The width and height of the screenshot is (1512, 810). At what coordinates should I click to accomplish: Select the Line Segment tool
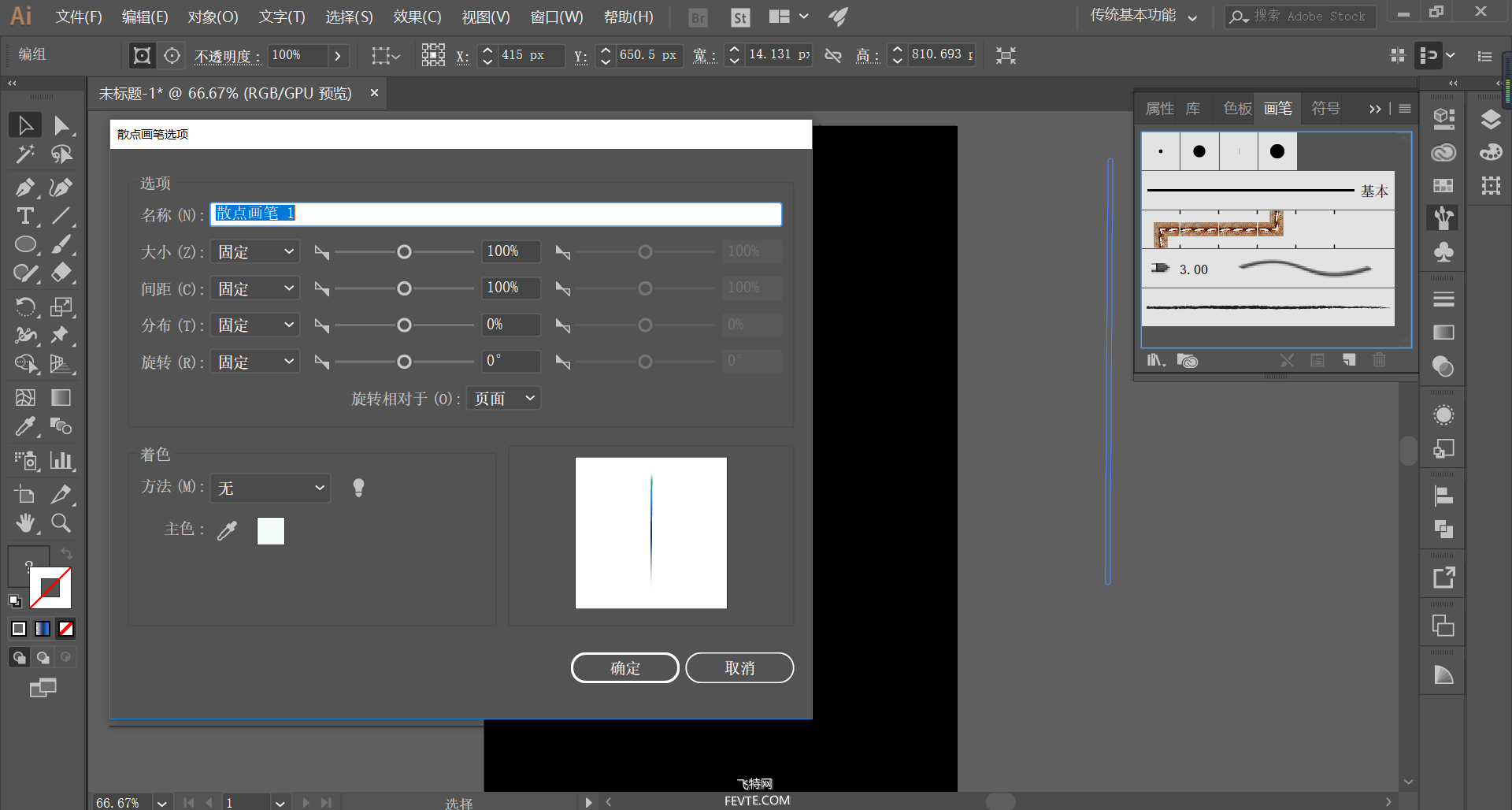coord(61,216)
